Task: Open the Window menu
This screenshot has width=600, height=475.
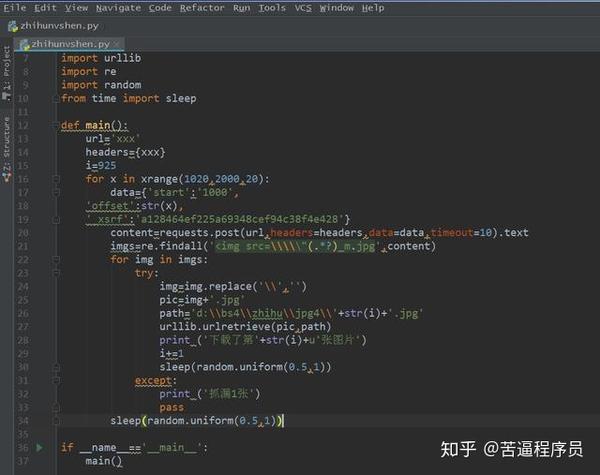Action: point(336,8)
